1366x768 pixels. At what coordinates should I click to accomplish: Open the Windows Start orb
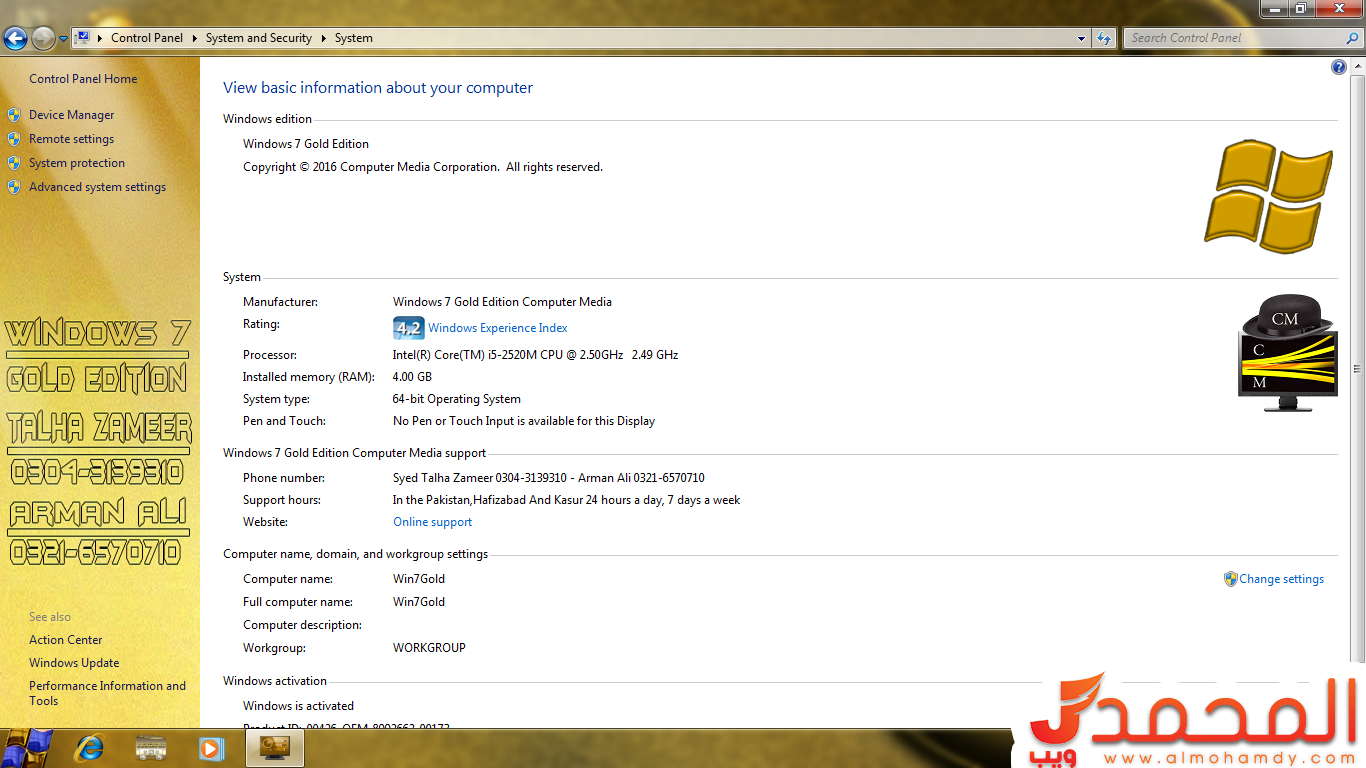click(x=28, y=747)
